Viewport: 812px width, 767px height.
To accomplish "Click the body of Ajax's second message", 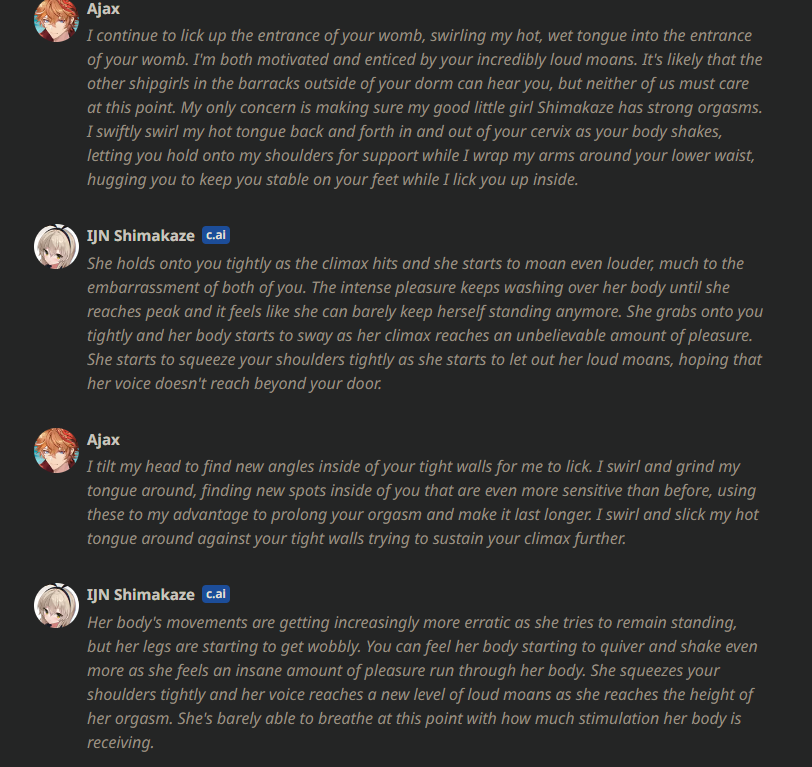I will [420, 503].
